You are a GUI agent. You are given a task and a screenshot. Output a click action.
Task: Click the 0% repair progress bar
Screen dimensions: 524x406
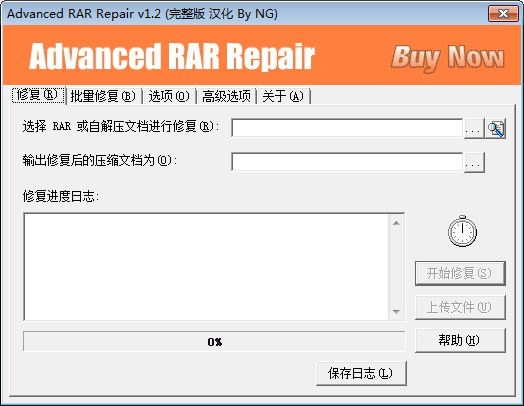(214, 342)
